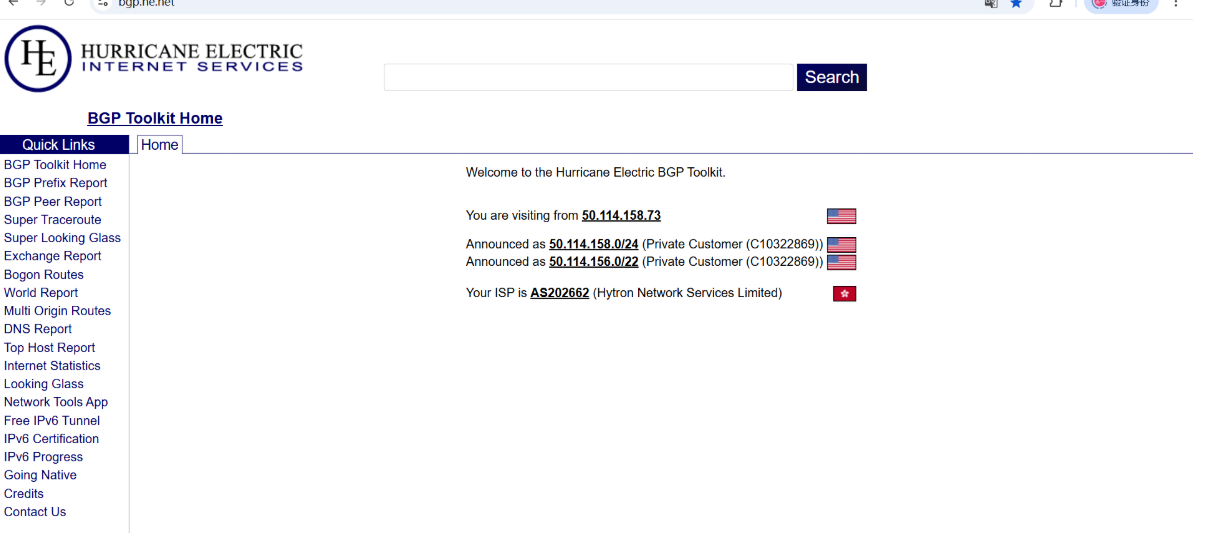Open the browser profile chip
The image size is (1211, 533).
[x=1122, y=4]
